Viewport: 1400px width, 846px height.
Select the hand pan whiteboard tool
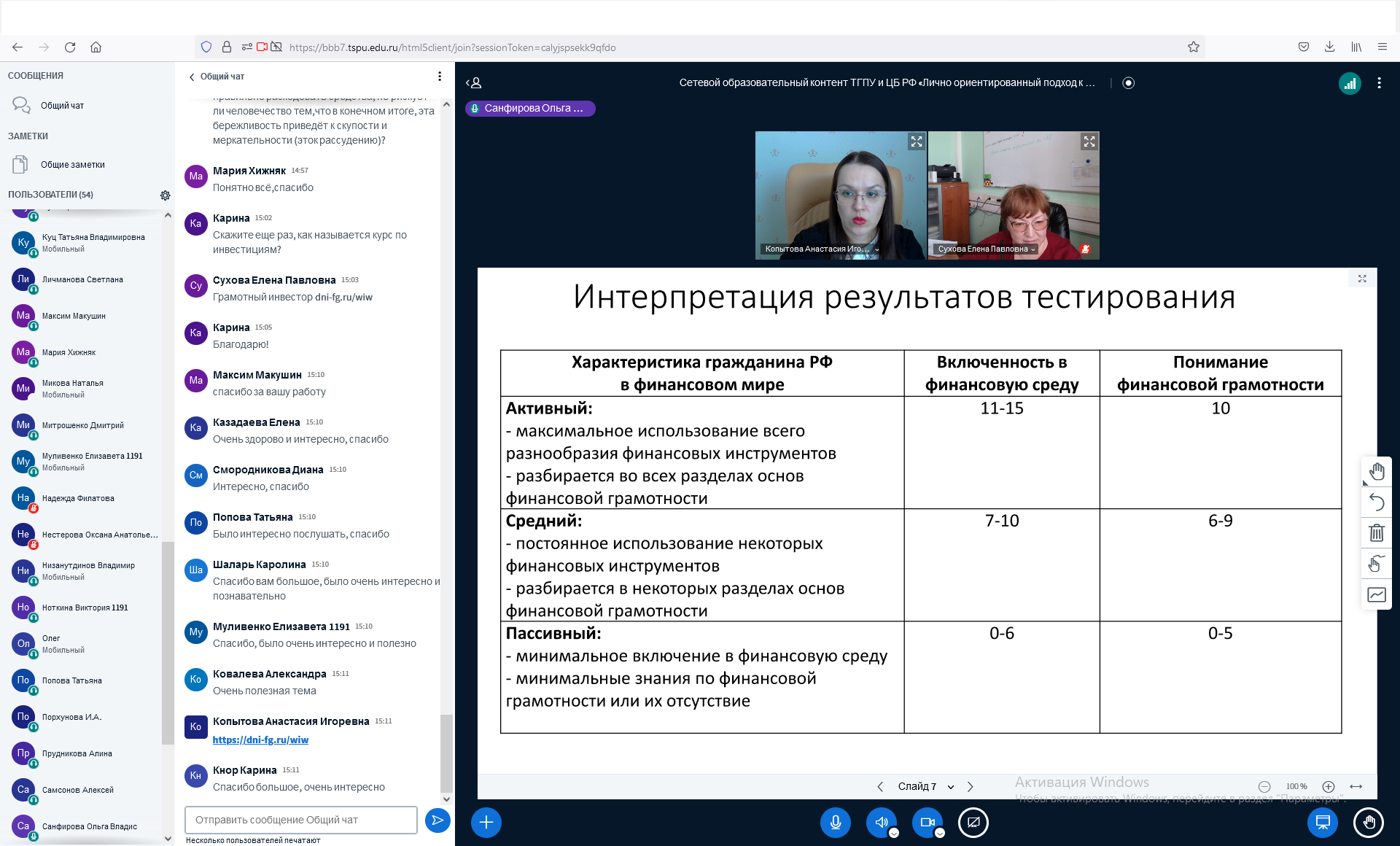1377,472
